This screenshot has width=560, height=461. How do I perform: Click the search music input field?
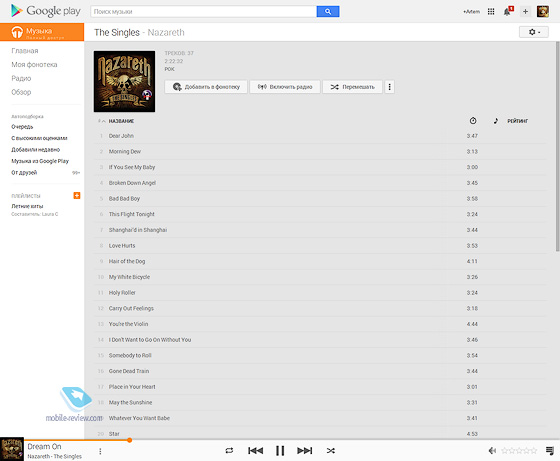coord(204,11)
